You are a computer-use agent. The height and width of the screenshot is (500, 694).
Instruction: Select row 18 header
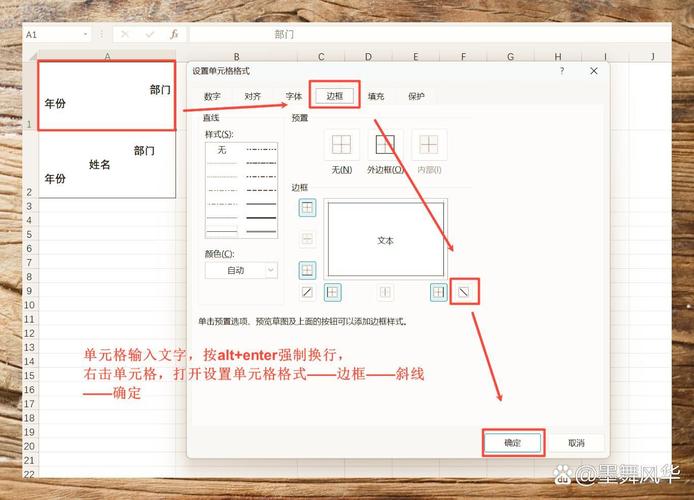(x=29, y=418)
